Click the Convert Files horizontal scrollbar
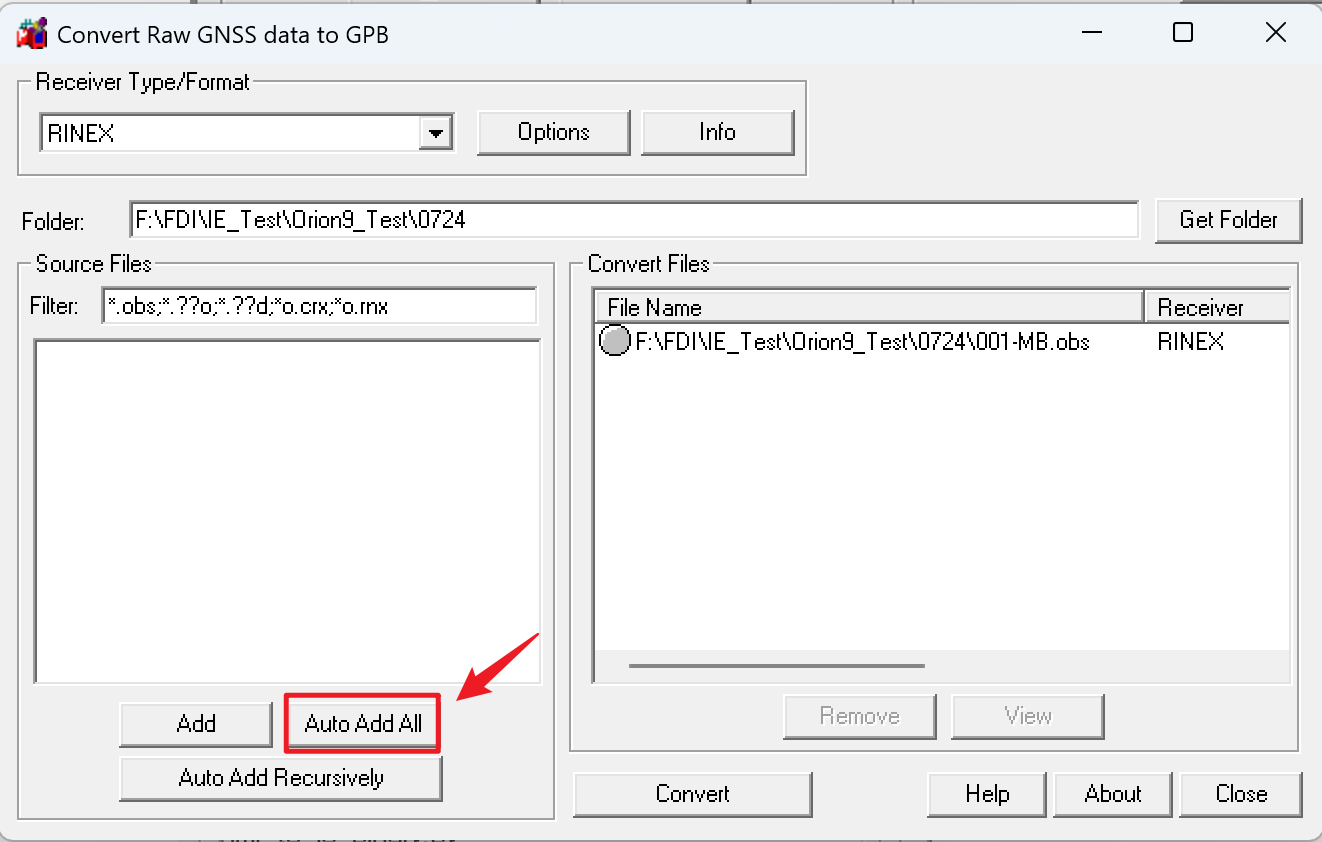The width and height of the screenshot is (1322, 842). [x=776, y=665]
